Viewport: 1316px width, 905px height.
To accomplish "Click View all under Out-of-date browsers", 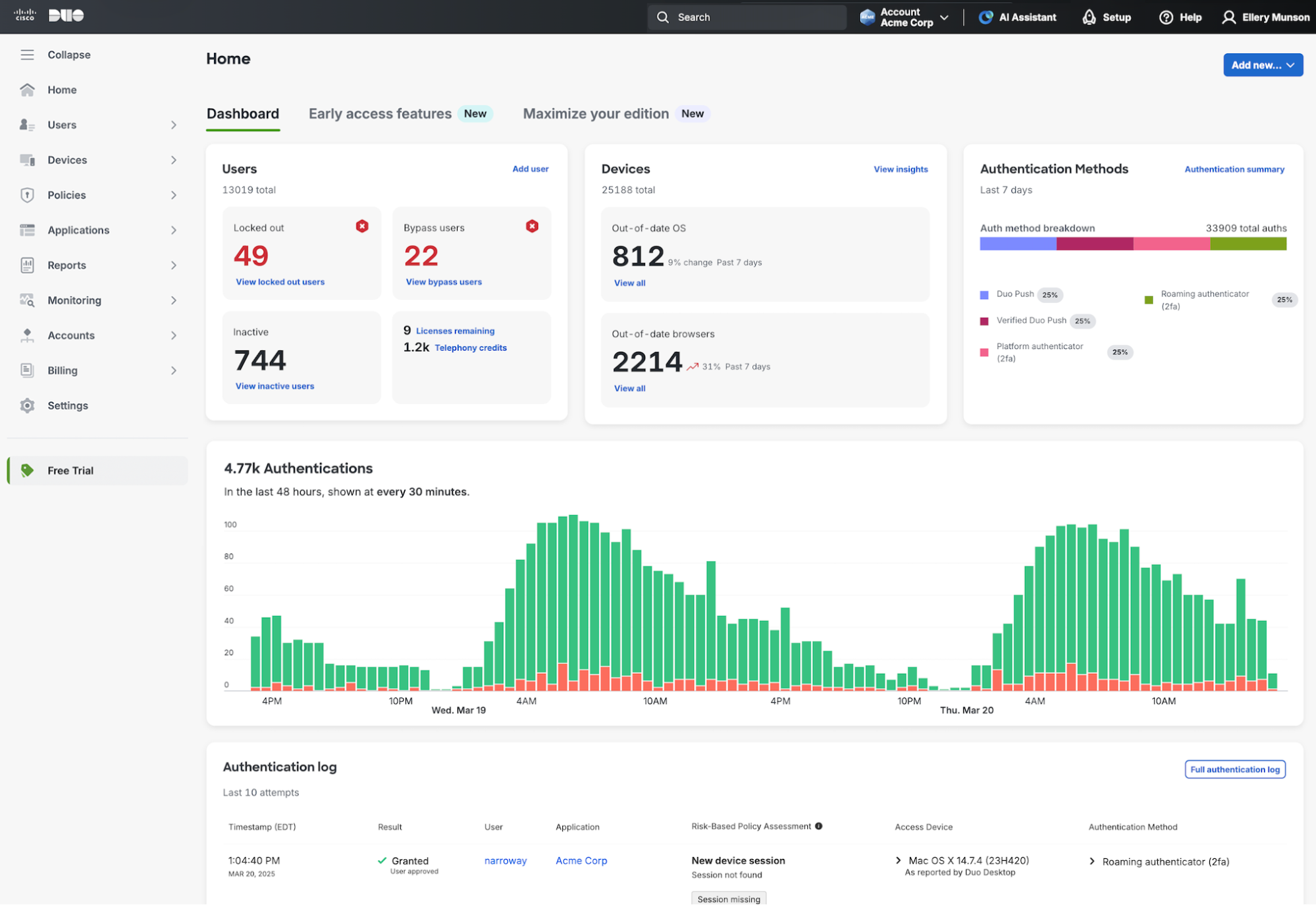I will coord(629,389).
